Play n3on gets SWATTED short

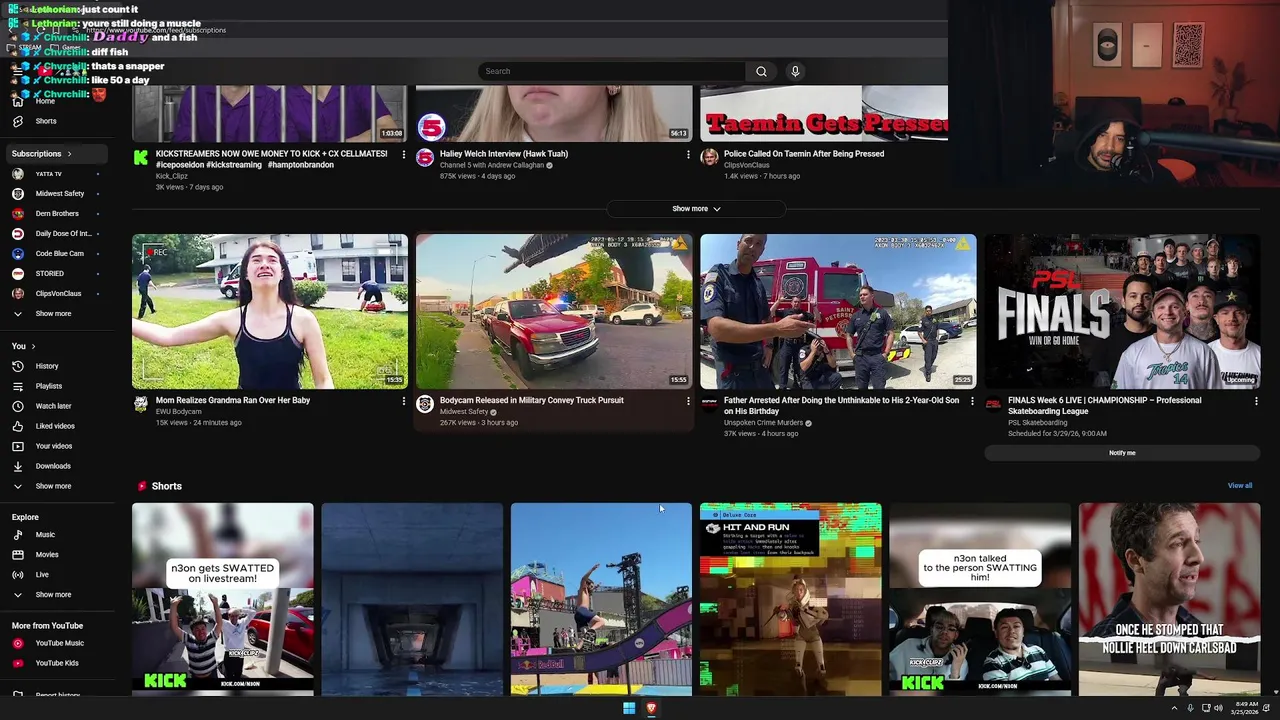coord(222,599)
